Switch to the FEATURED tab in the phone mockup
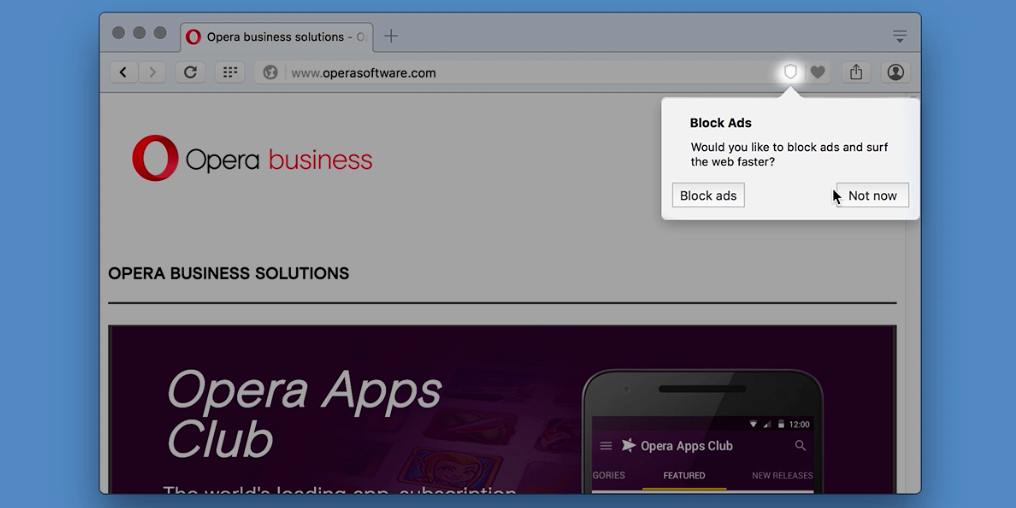Screen dimensions: 1016x508 684,476
